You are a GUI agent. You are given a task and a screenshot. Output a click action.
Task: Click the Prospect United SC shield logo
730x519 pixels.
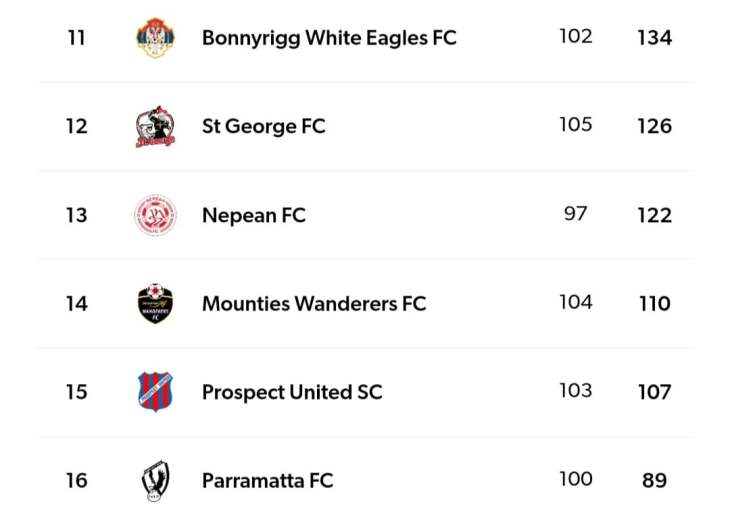pyautogui.click(x=155, y=392)
